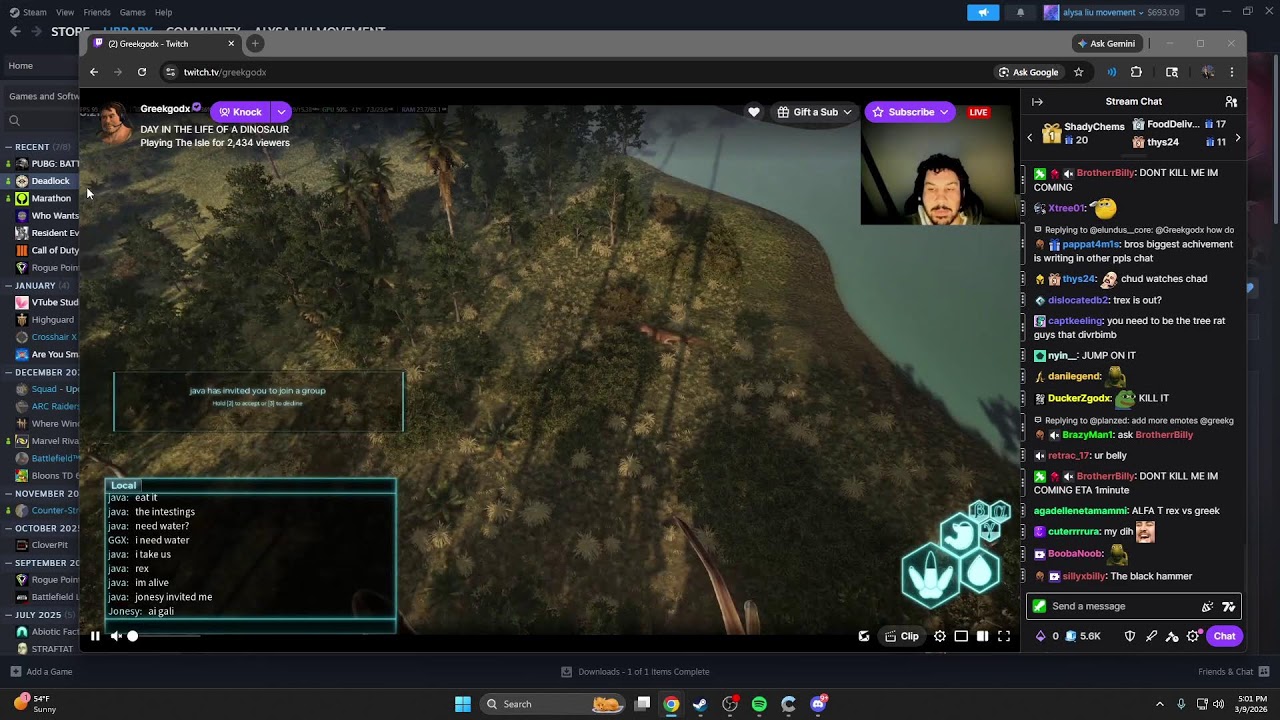The height and width of the screenshot is (720, 1280).
Task: Go back in the Chrome browser
Action: [94, 72]
